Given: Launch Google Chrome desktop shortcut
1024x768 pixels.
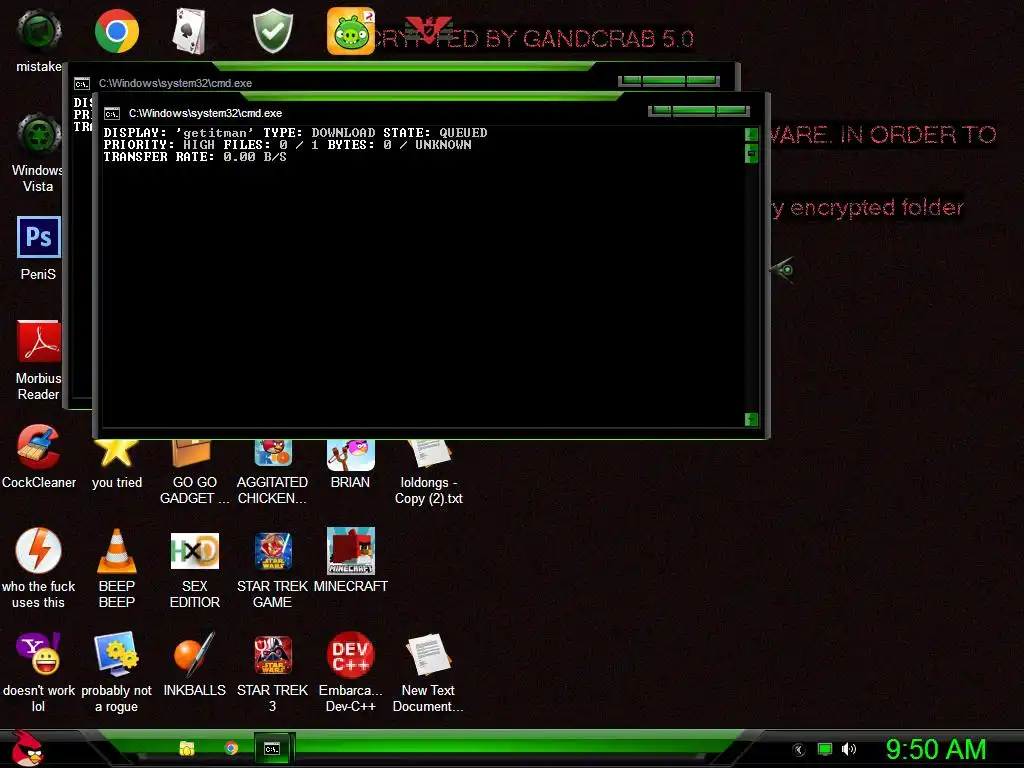Looking at the screenshot, I should point(117,31).
